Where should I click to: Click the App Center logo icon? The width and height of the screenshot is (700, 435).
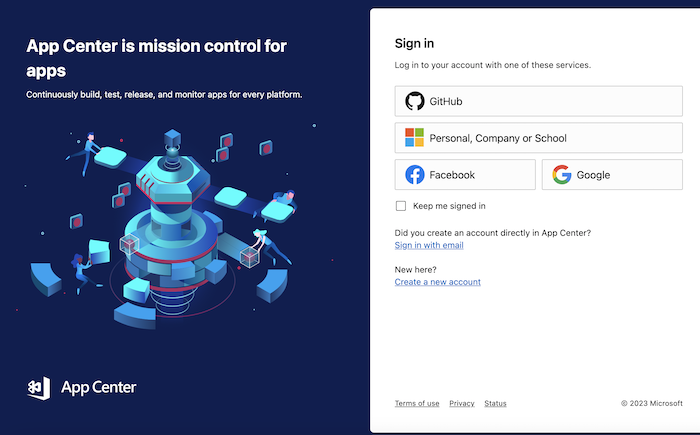tap(39, 388)
